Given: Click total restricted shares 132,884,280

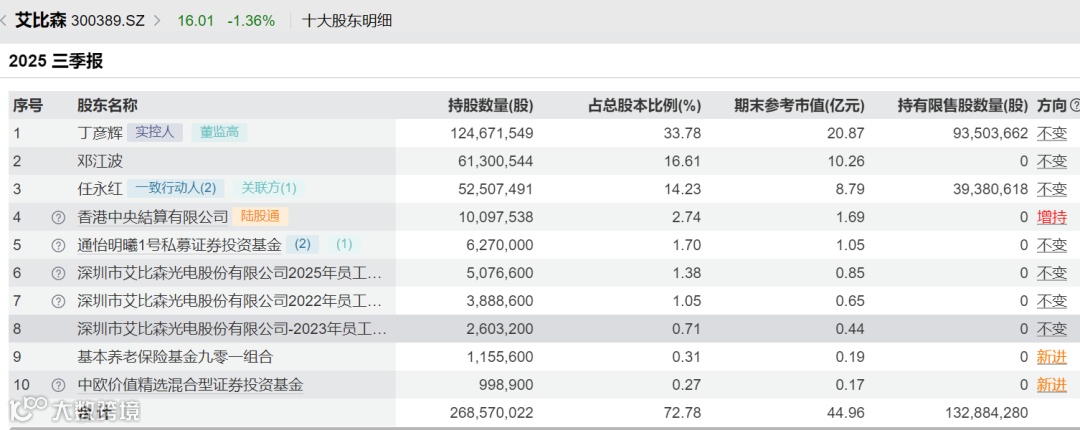Looking at the screenshot, I should 986,413.
